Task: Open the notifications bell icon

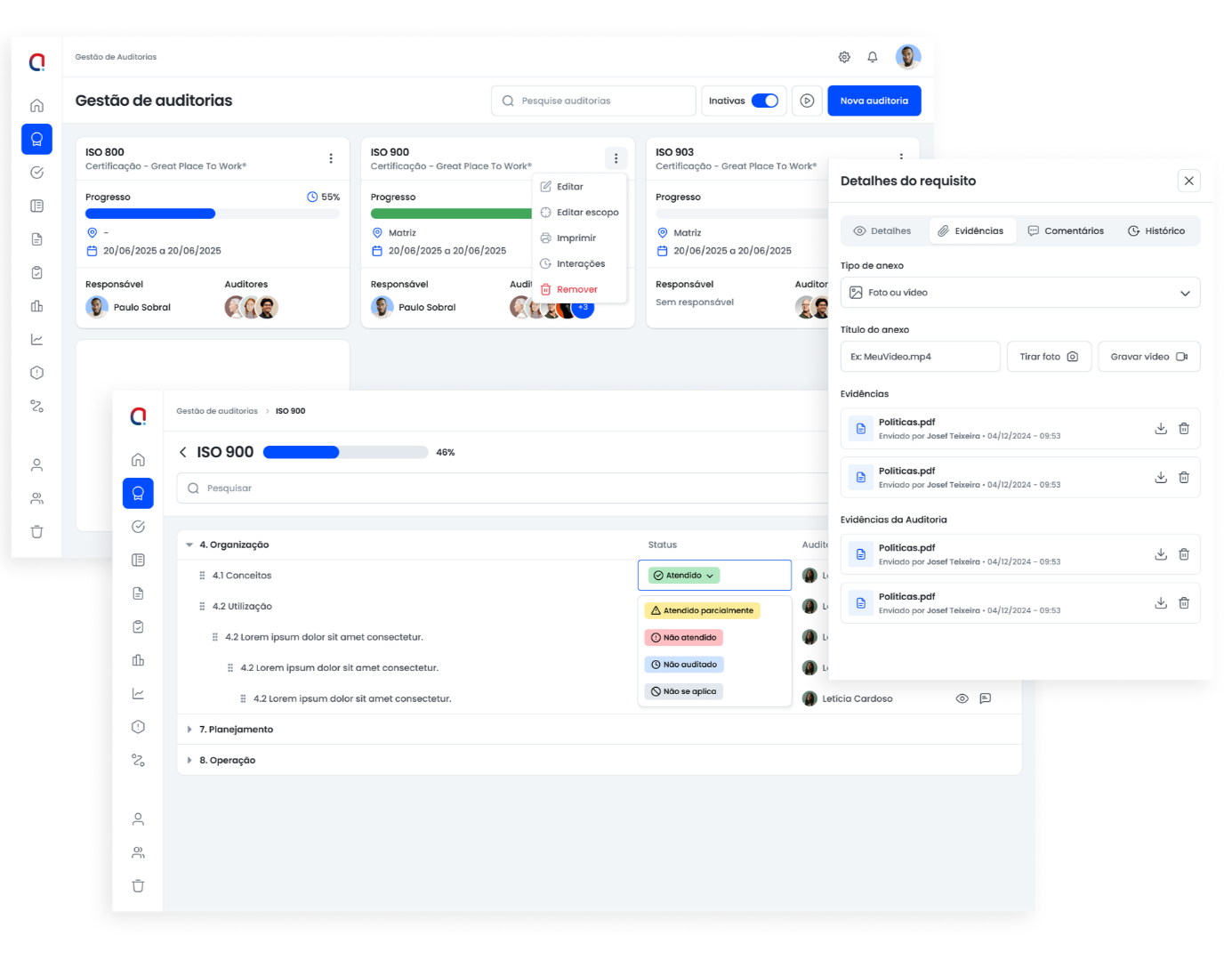Action: coord(873,57)
